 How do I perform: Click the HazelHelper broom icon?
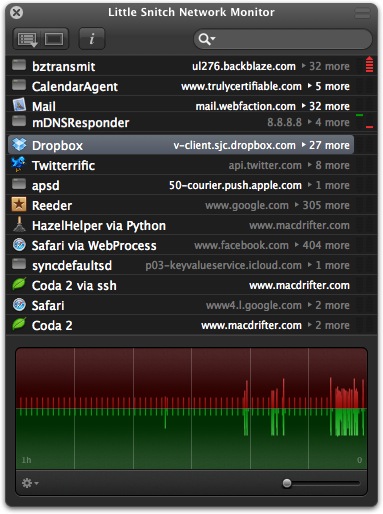pos(19,224)
